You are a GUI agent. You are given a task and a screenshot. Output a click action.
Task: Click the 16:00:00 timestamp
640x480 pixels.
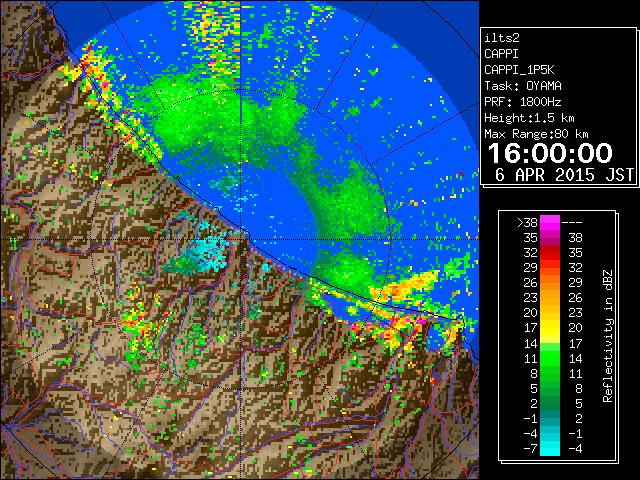(550, 153)
